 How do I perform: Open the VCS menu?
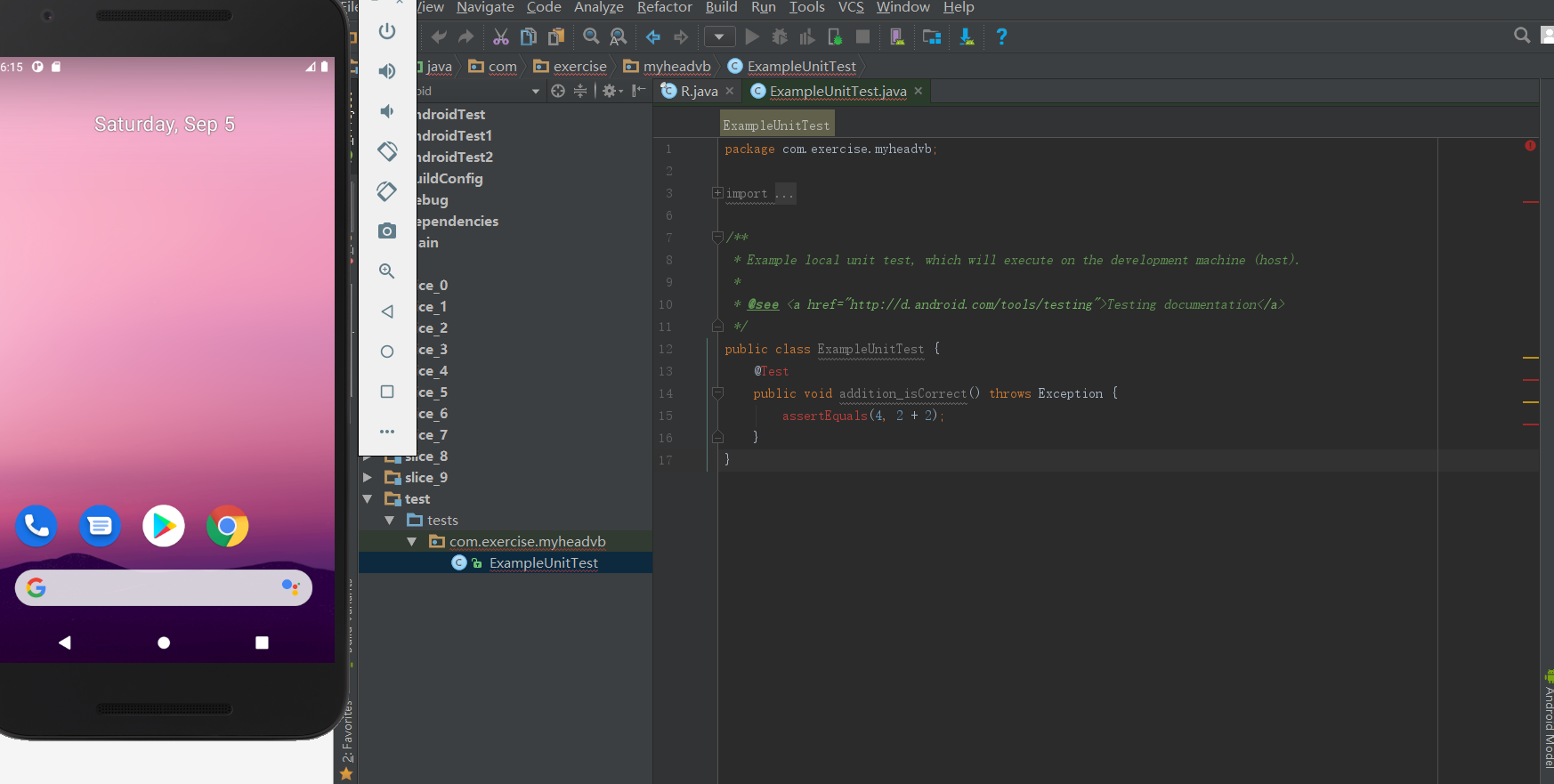click(851, 7)
